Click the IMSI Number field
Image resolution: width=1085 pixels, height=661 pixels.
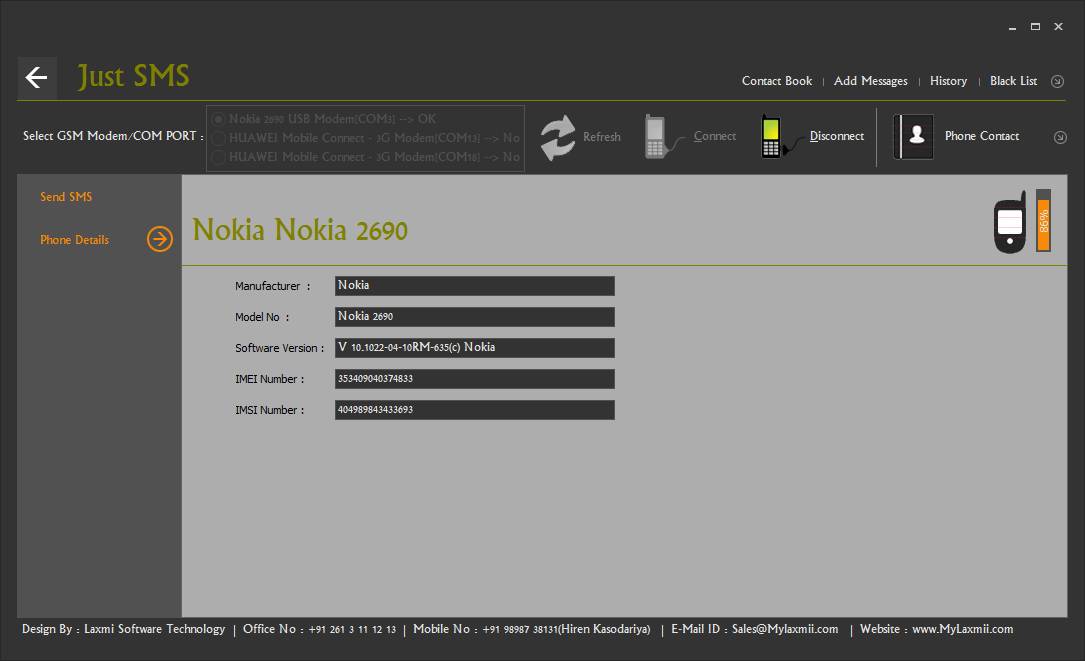tap(475, 410)
